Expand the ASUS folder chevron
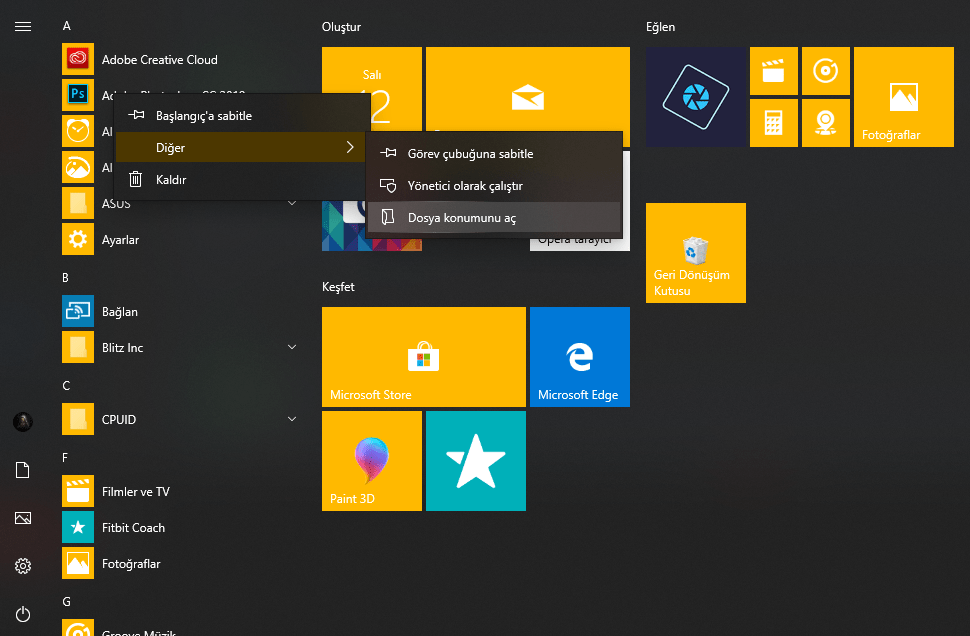The height and width of the screenshot is (636, 970). click(292, 203)
